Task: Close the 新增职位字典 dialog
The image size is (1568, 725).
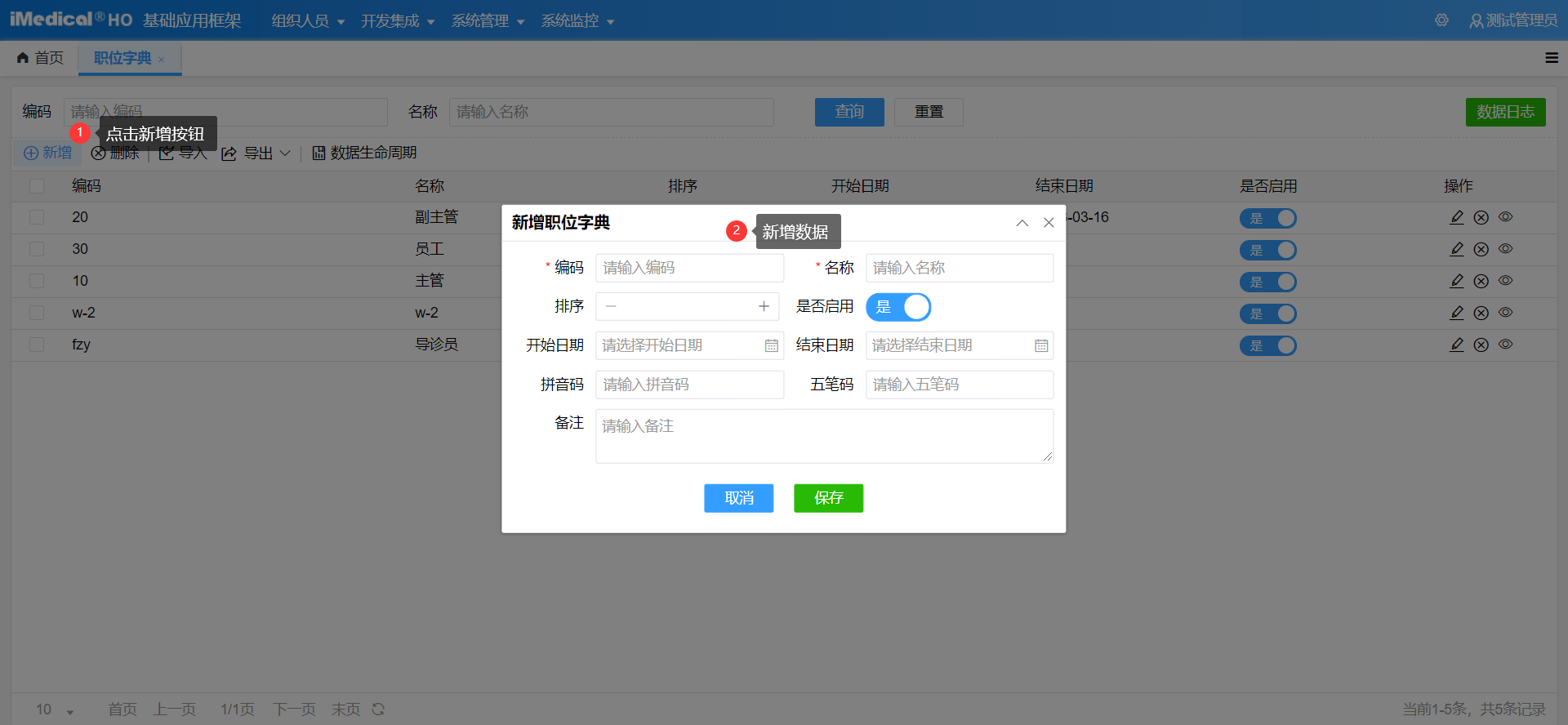Action: [1049, 223]
